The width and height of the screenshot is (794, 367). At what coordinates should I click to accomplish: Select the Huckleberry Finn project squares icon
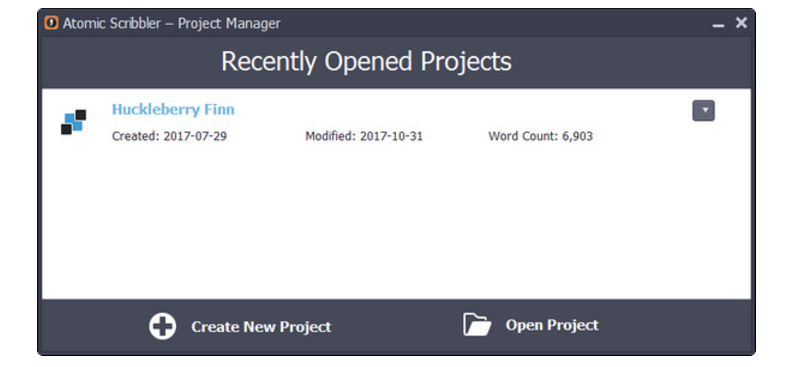73,122
